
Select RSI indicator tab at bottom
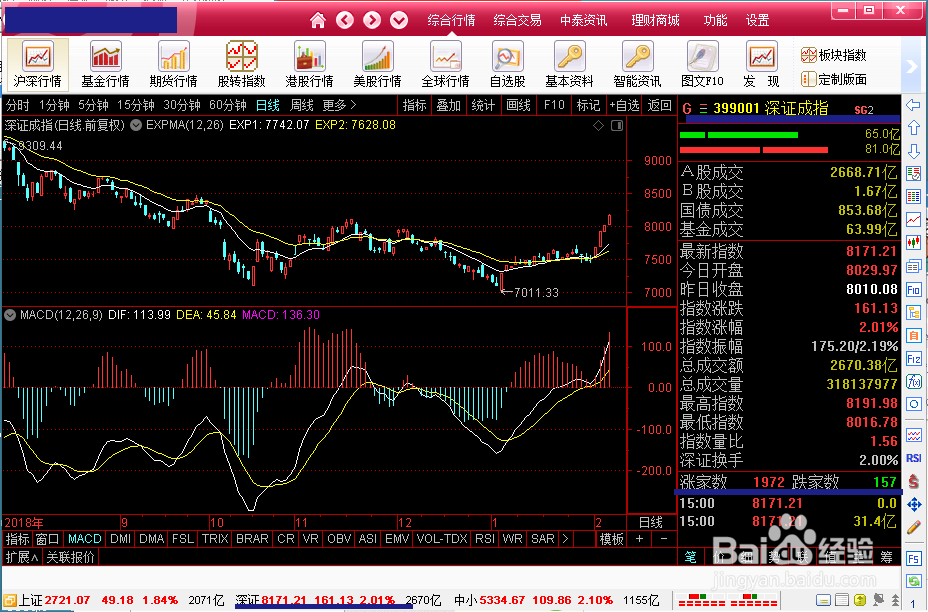click(x=485, y=539)
